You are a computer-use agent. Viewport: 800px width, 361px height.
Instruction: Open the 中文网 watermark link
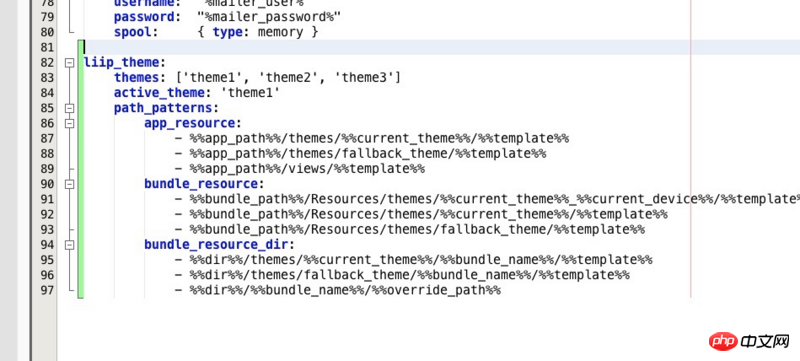[766, 341]
